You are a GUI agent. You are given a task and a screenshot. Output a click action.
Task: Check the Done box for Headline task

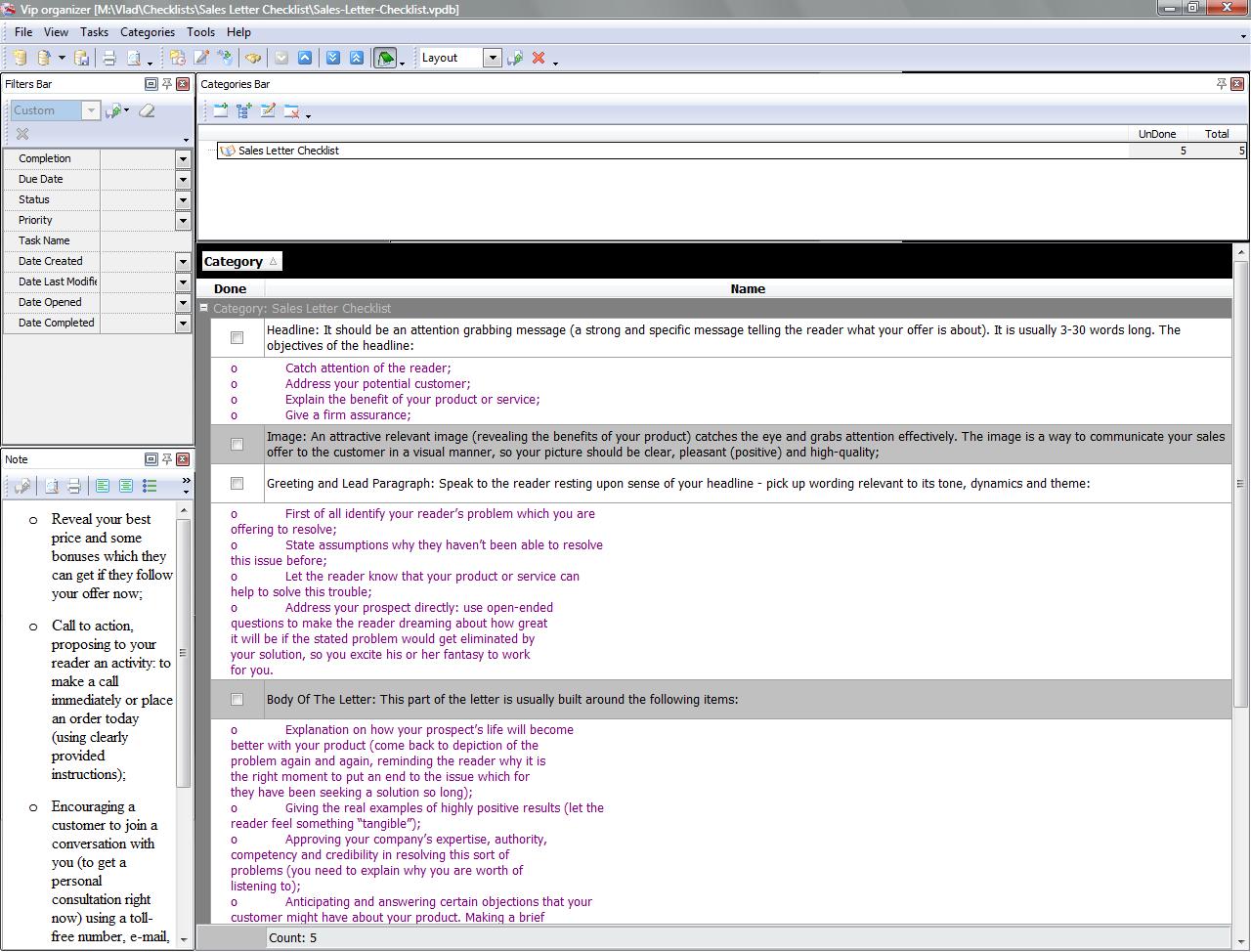pos(237,338)
